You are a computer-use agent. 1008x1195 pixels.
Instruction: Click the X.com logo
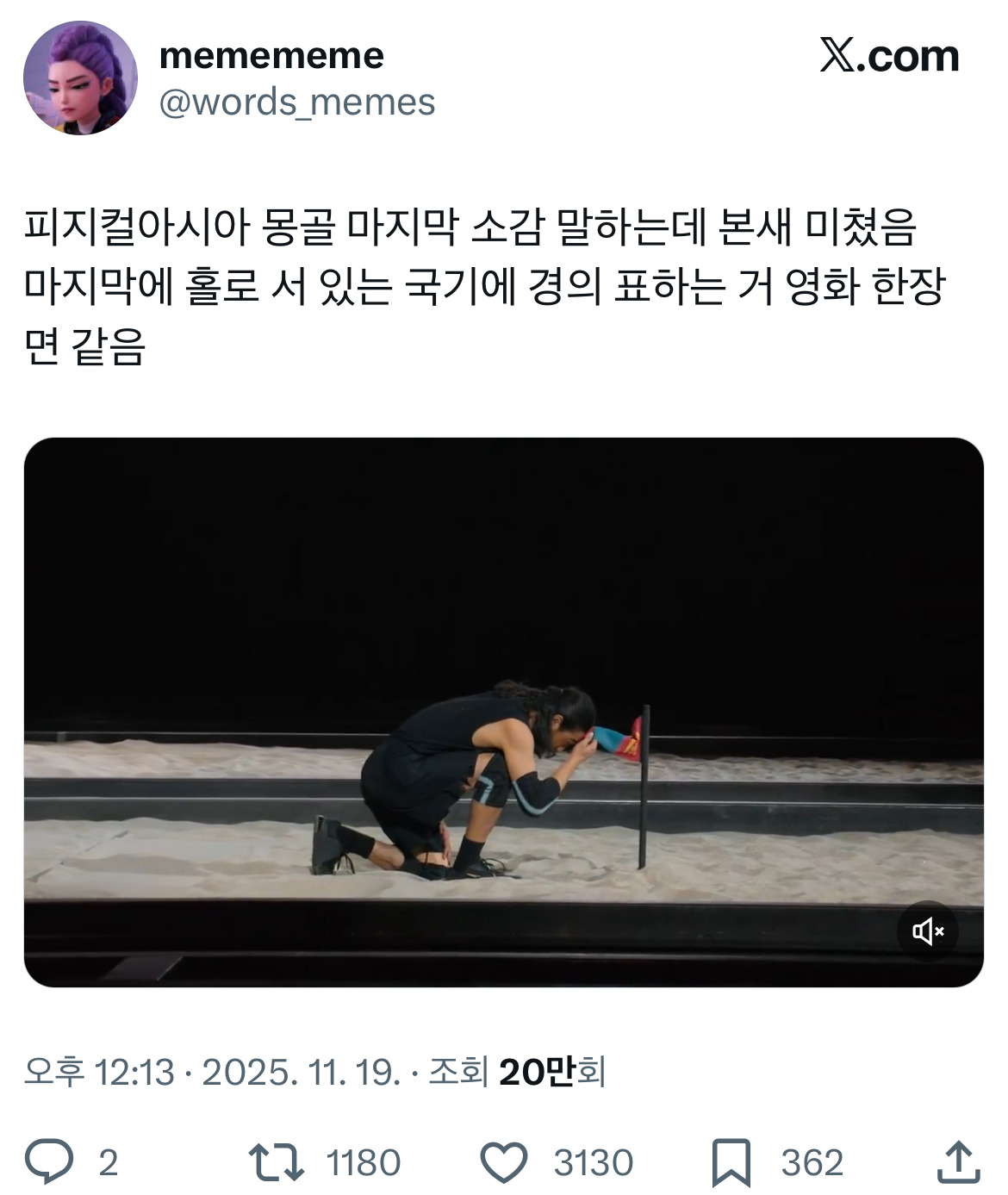tap(889, 56)
